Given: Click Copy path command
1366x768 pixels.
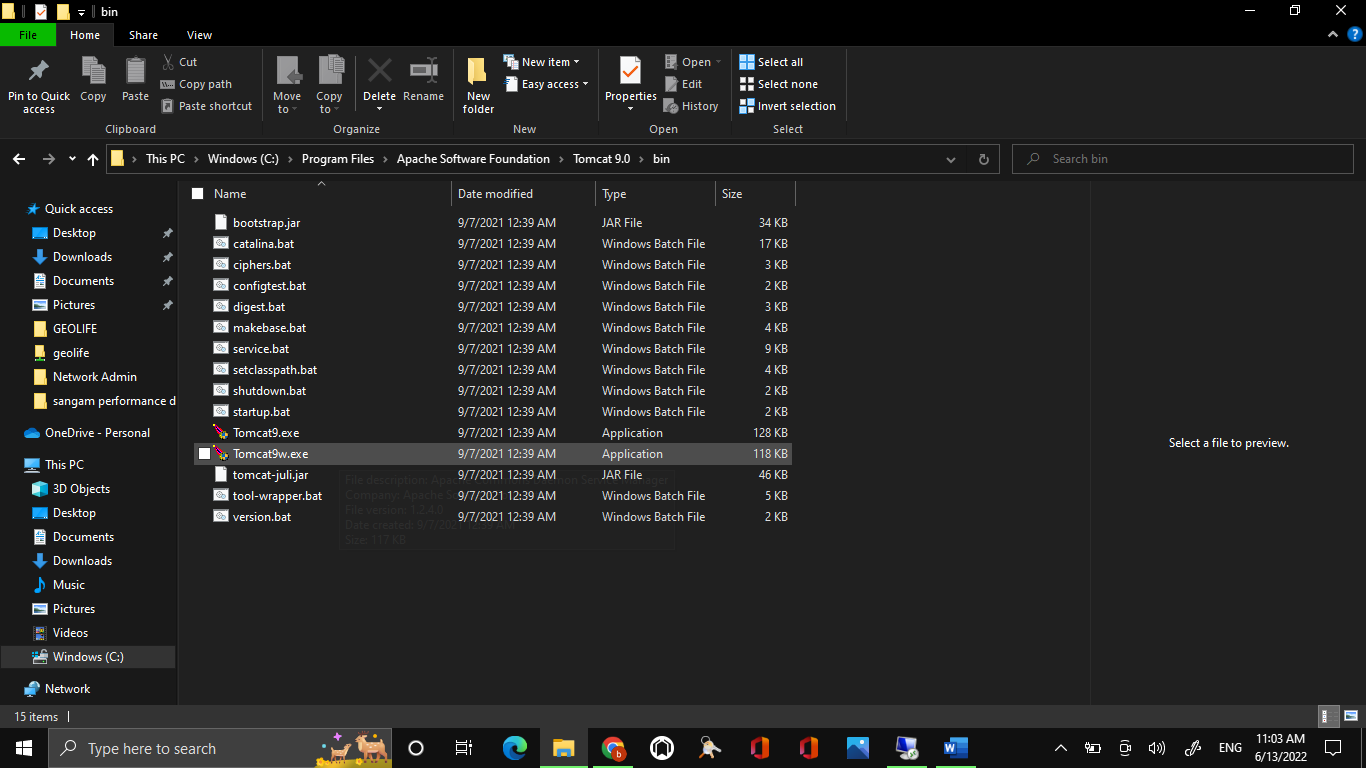Looking at the screenshot, I should click(196, 84).
